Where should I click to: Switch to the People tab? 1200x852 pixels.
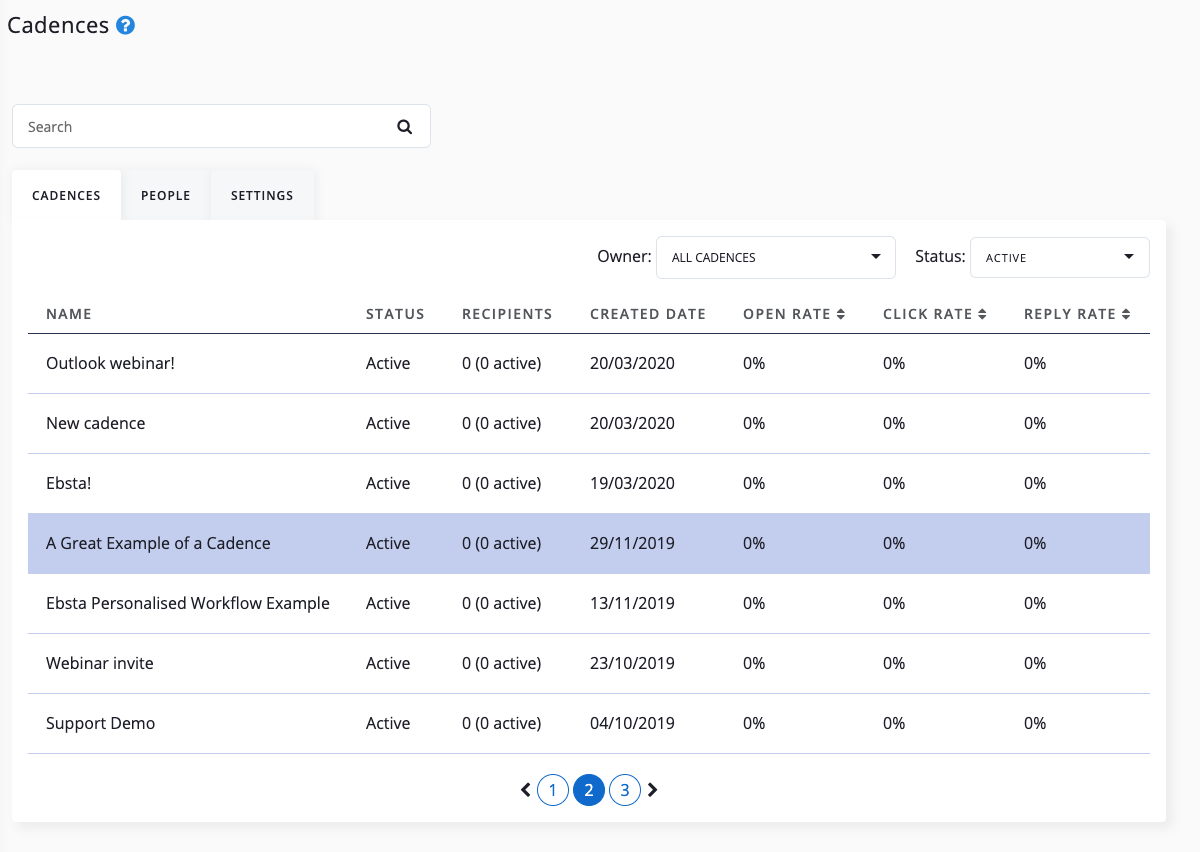166,195
